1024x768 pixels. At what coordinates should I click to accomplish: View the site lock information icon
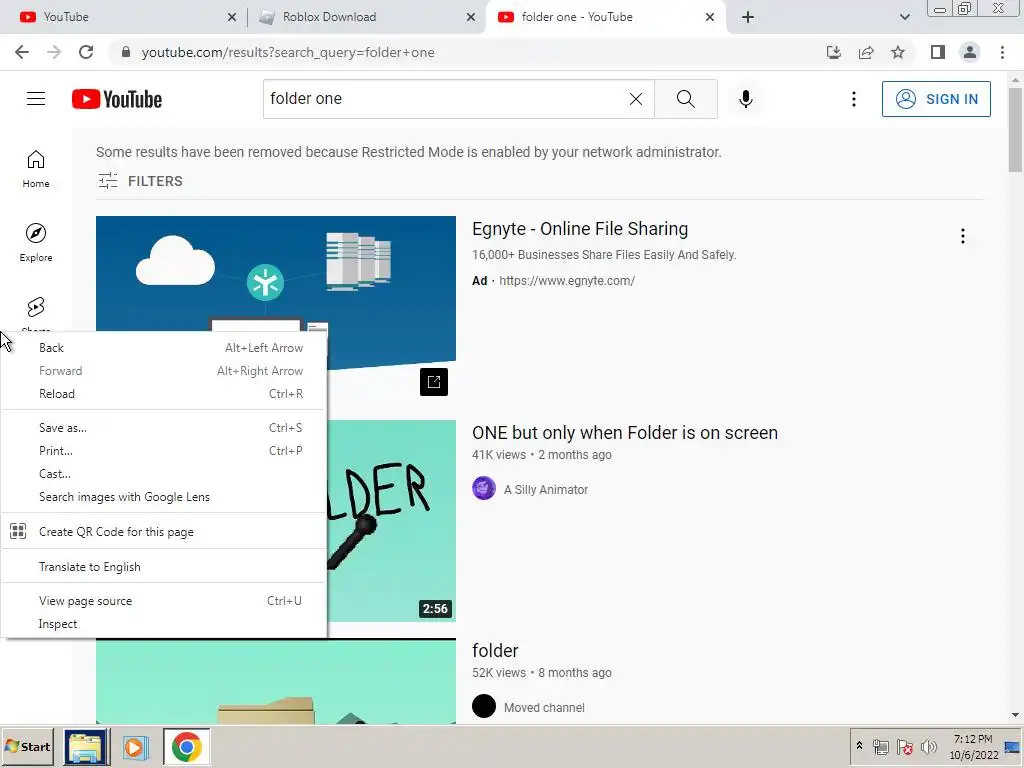[x=126, y=52]
